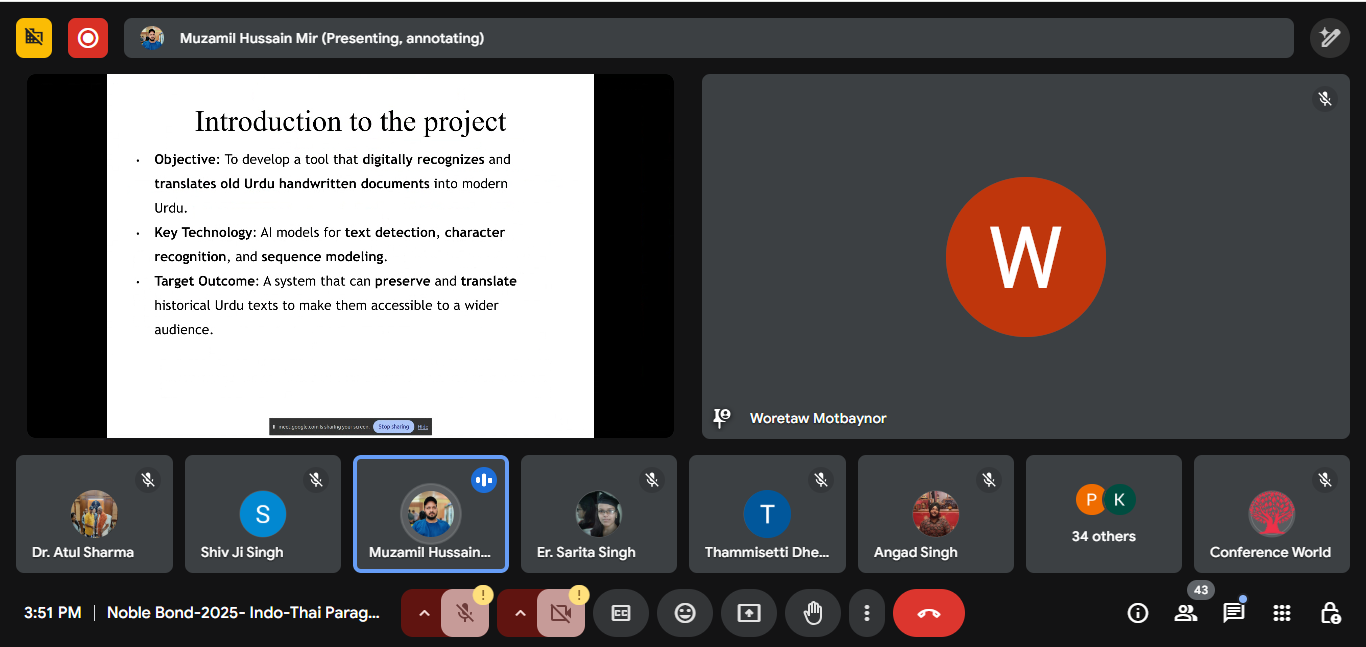Open the Meet activities grid
The height and width of the screenshot is (647, 1366).
(x=1281, y=612)
